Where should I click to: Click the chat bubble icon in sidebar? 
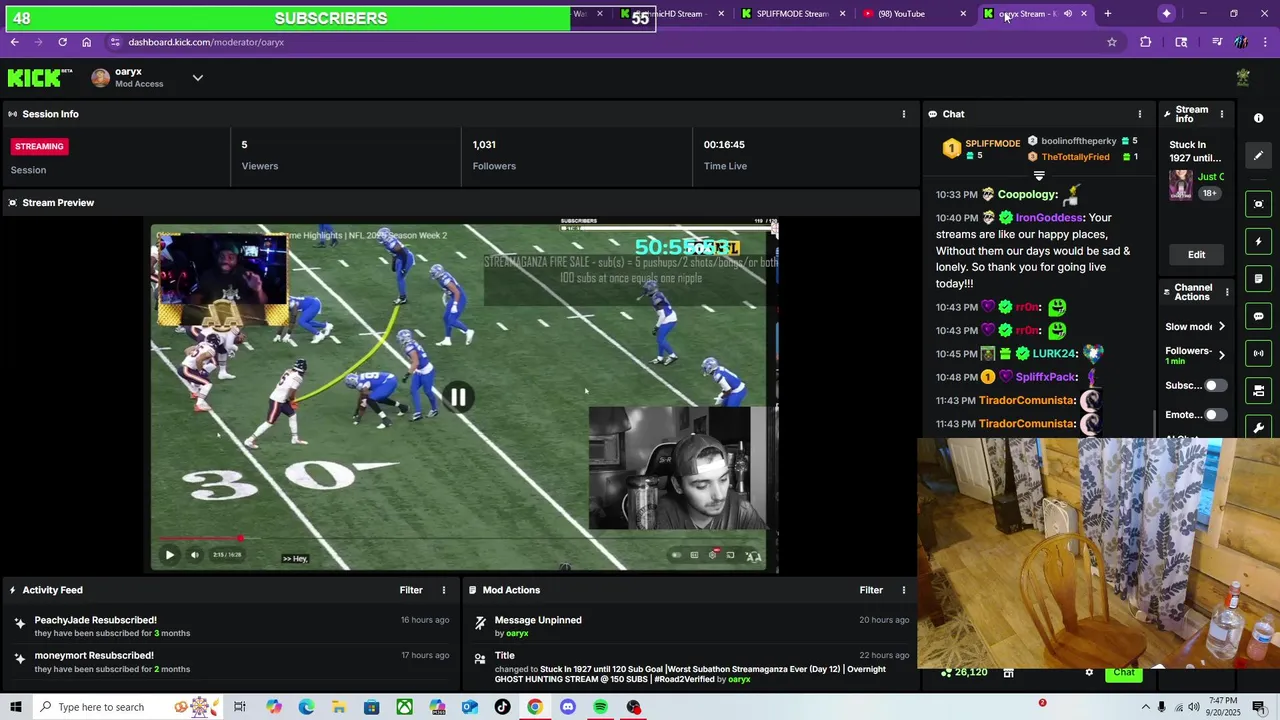[1258, 316]
